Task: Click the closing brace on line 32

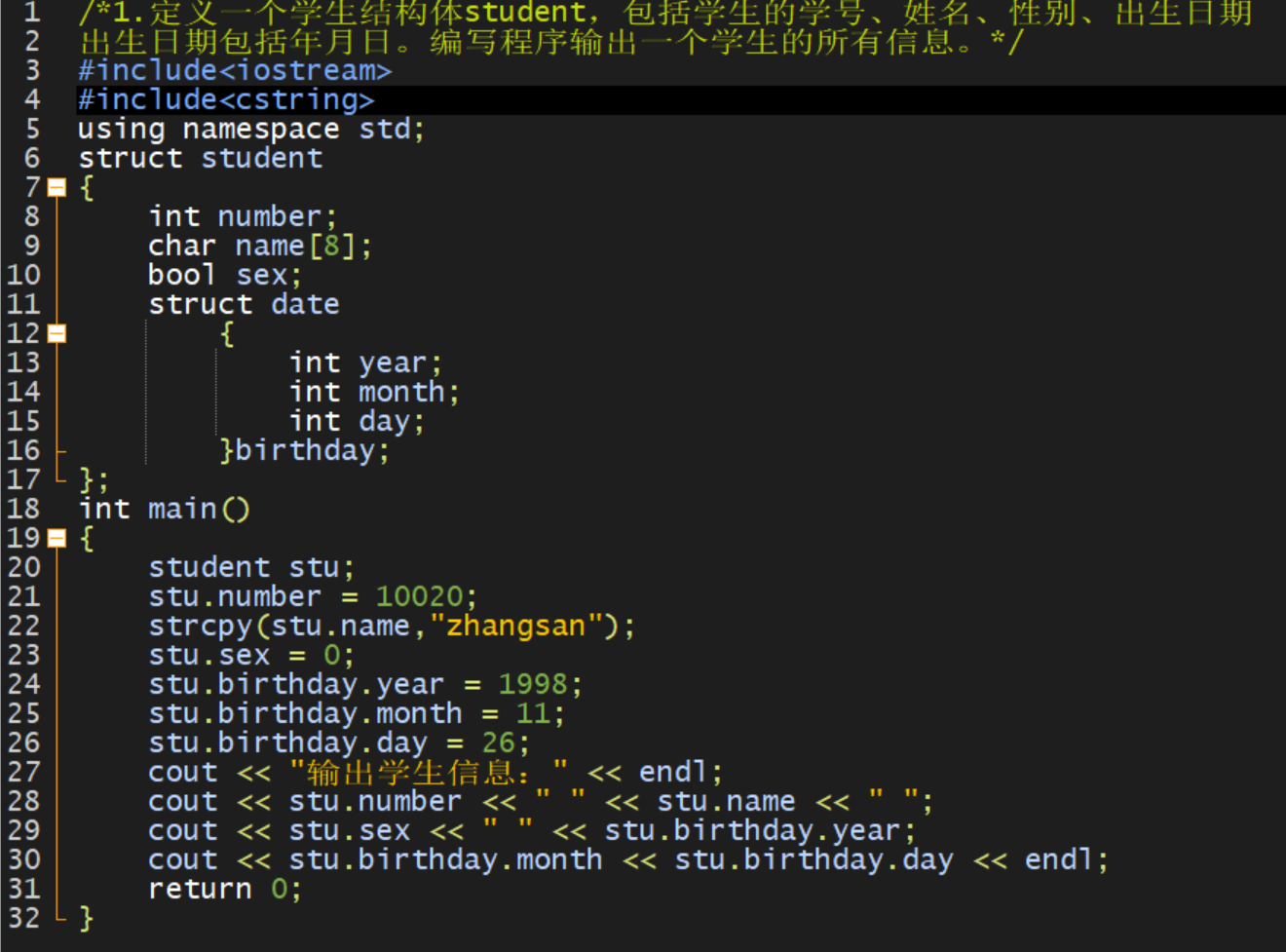Action: [86, 918]
